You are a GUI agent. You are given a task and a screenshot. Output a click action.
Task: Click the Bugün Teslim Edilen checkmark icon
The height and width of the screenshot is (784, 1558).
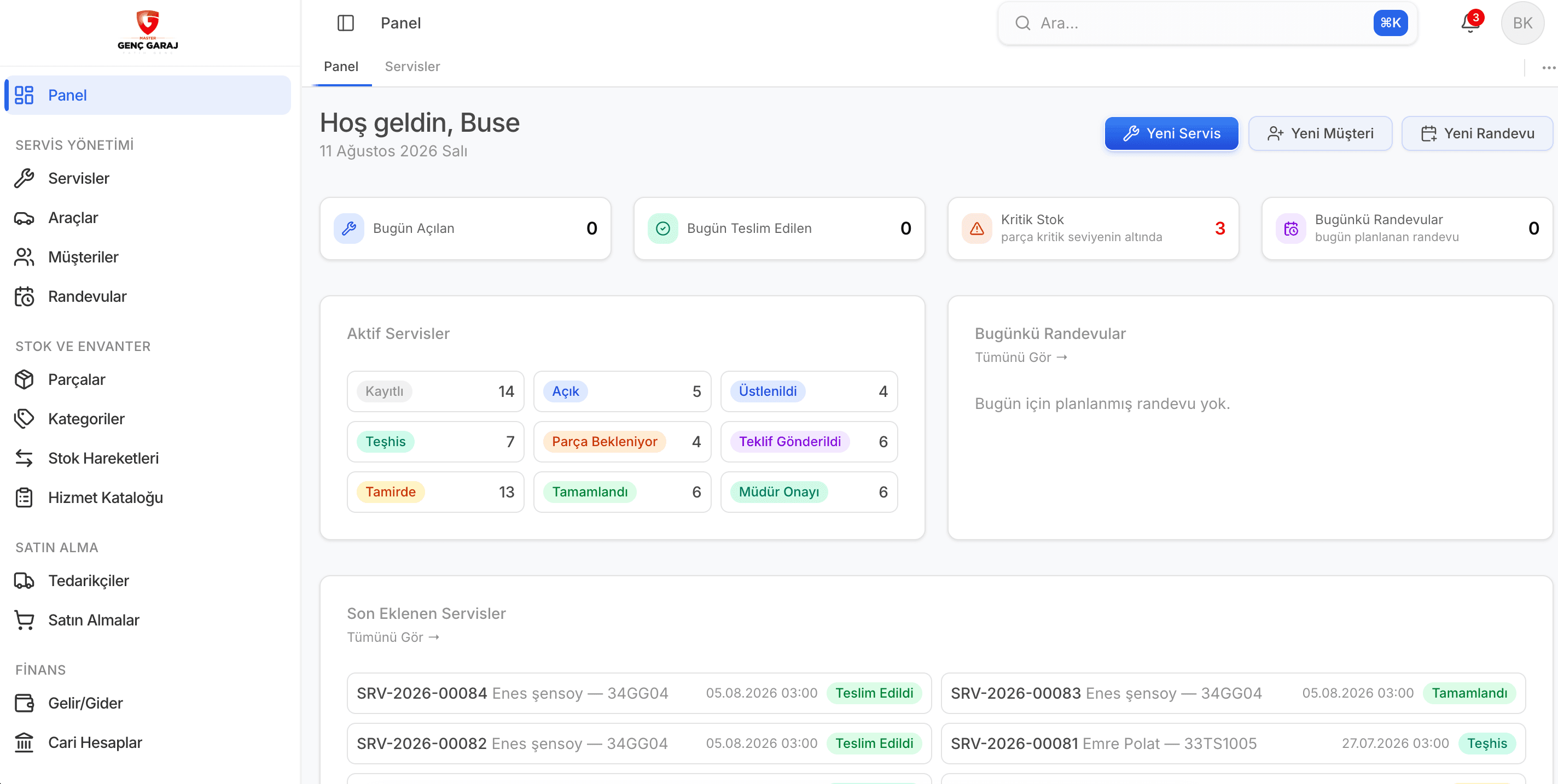(663, 229)
